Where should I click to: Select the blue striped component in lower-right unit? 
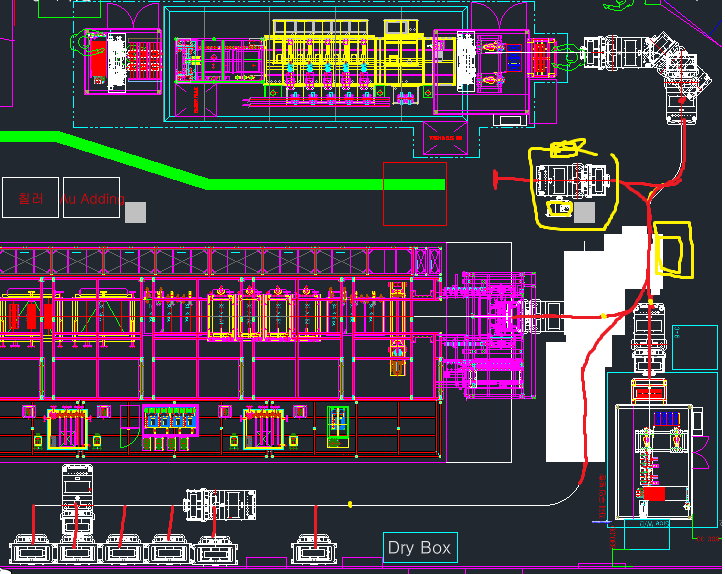click(x=663, y=418)
